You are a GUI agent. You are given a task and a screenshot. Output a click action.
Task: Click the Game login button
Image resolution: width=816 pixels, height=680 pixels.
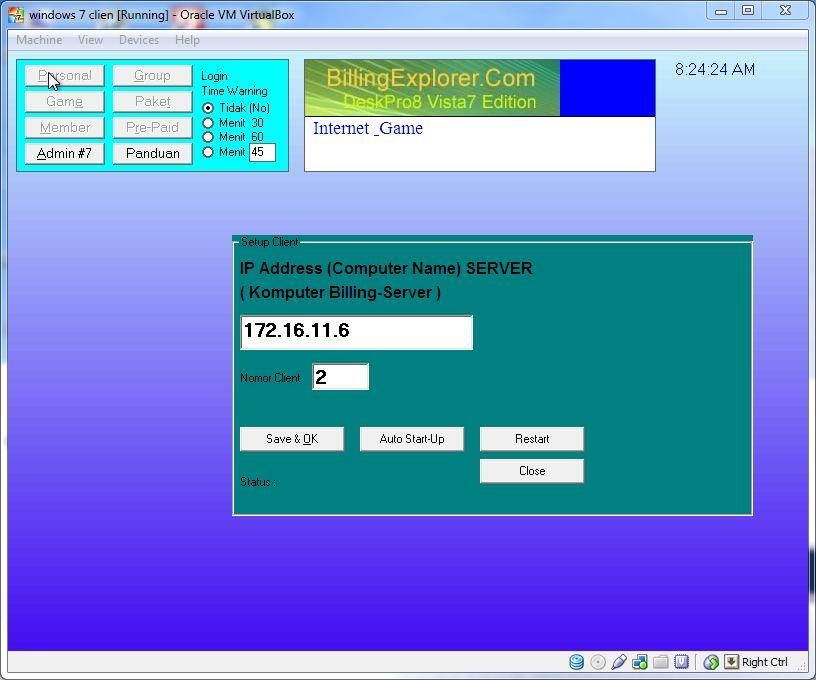click(65, 101)
